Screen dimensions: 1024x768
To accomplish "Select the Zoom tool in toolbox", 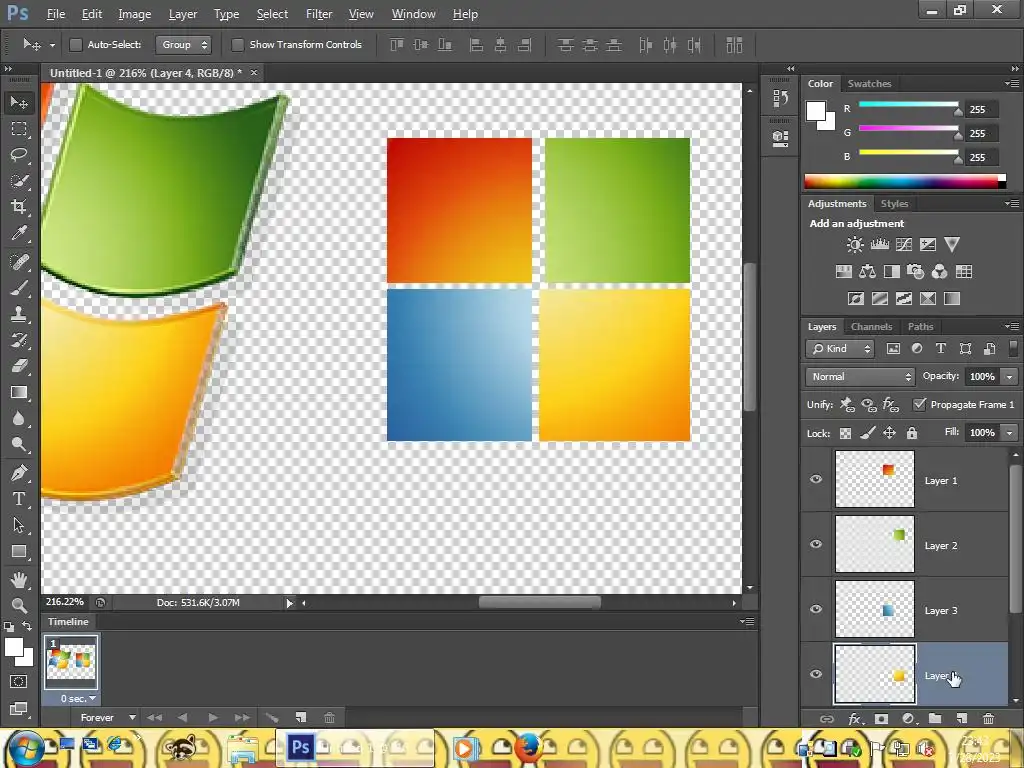I will (x=19, y=605).
